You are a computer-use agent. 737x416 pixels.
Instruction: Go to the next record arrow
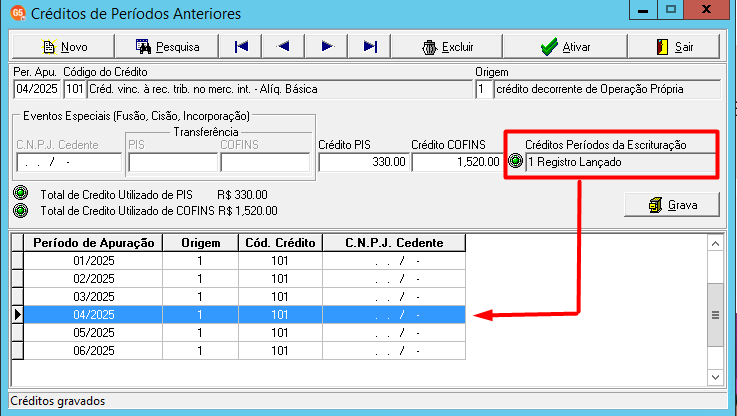pyautogui.click(x=327, y=47)
